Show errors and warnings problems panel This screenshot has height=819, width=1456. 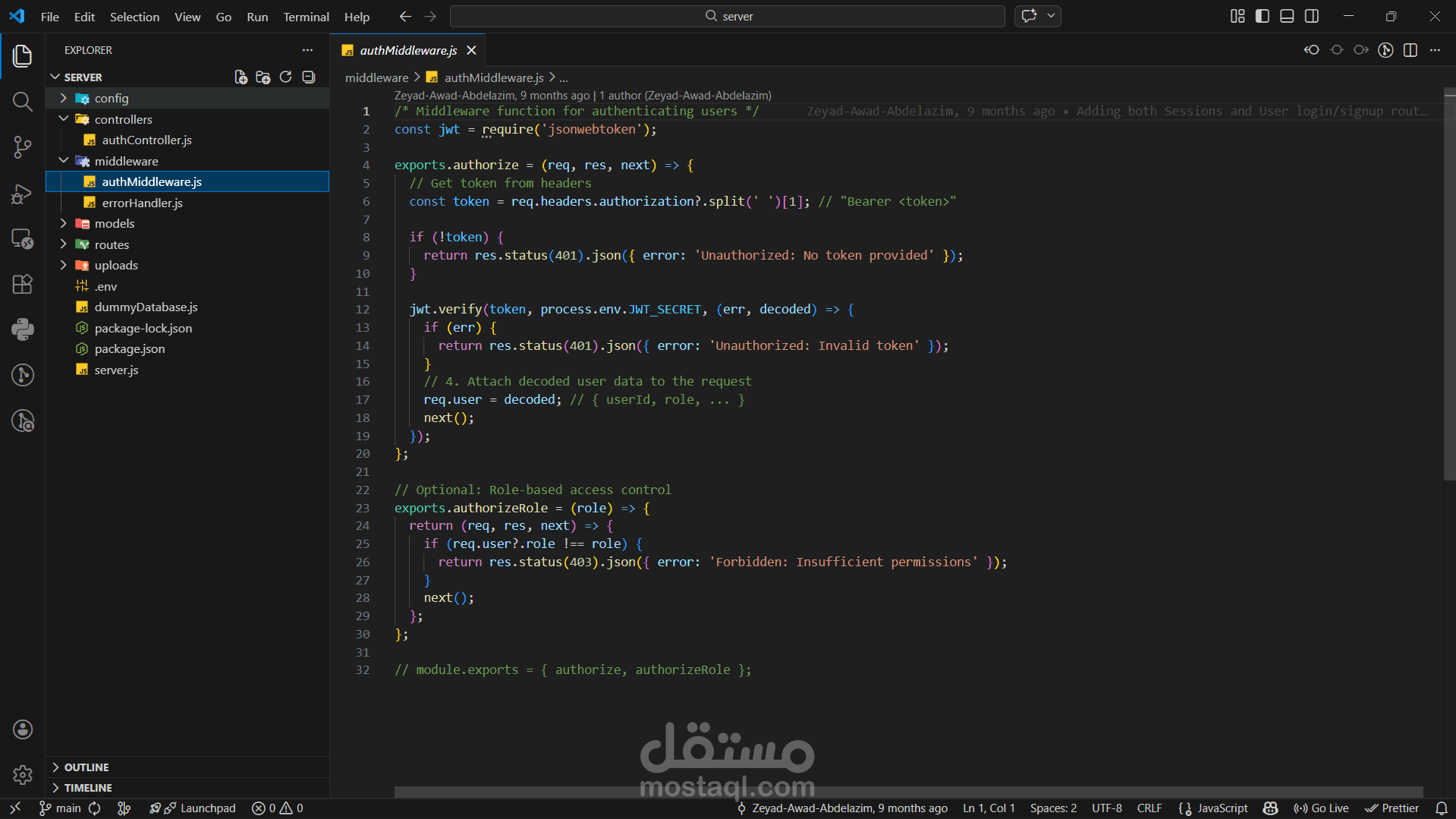pos(277,808)
